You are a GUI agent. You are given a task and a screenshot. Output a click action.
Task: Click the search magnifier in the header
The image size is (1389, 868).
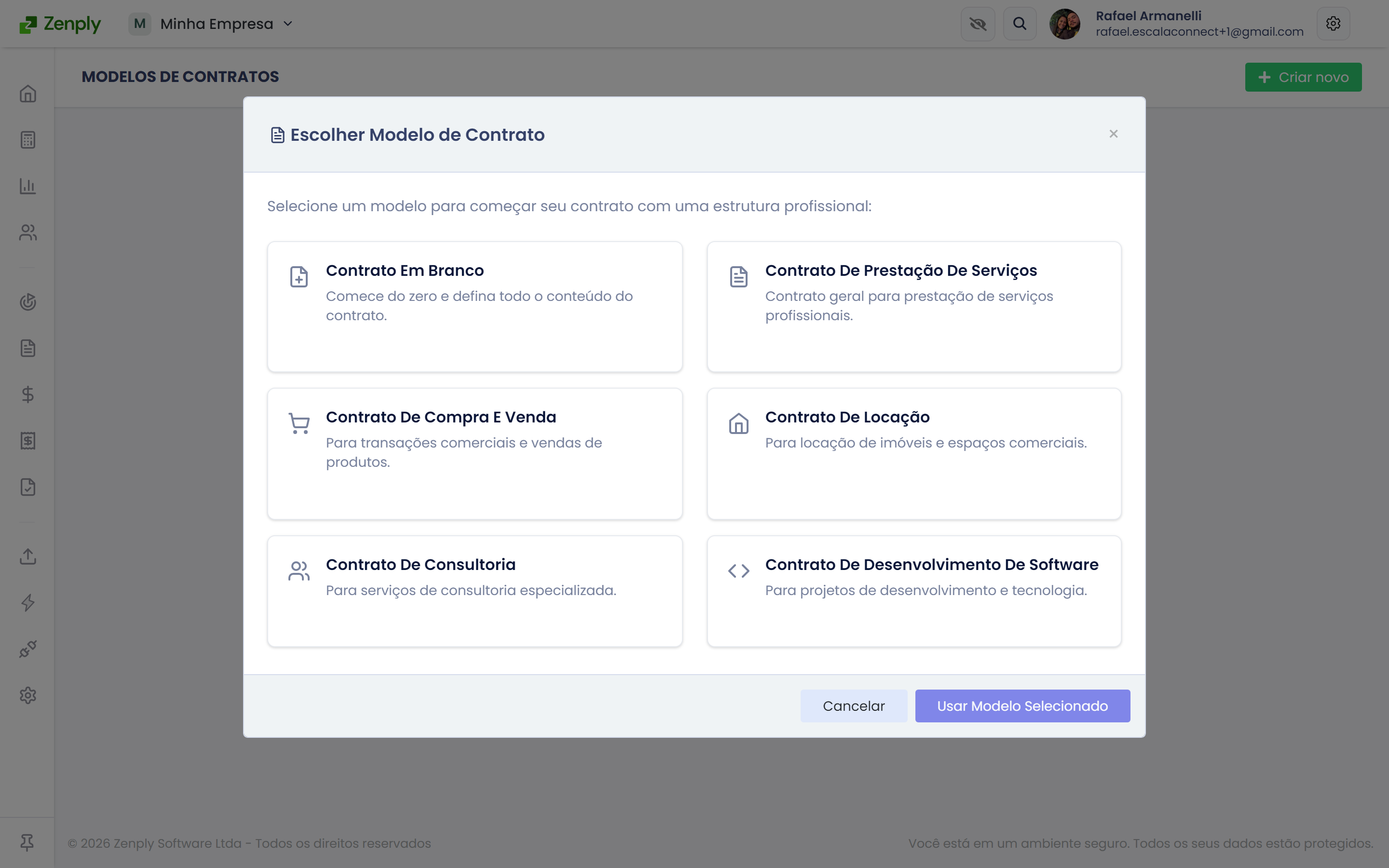pyautogui.click(x=1020, y=24)
